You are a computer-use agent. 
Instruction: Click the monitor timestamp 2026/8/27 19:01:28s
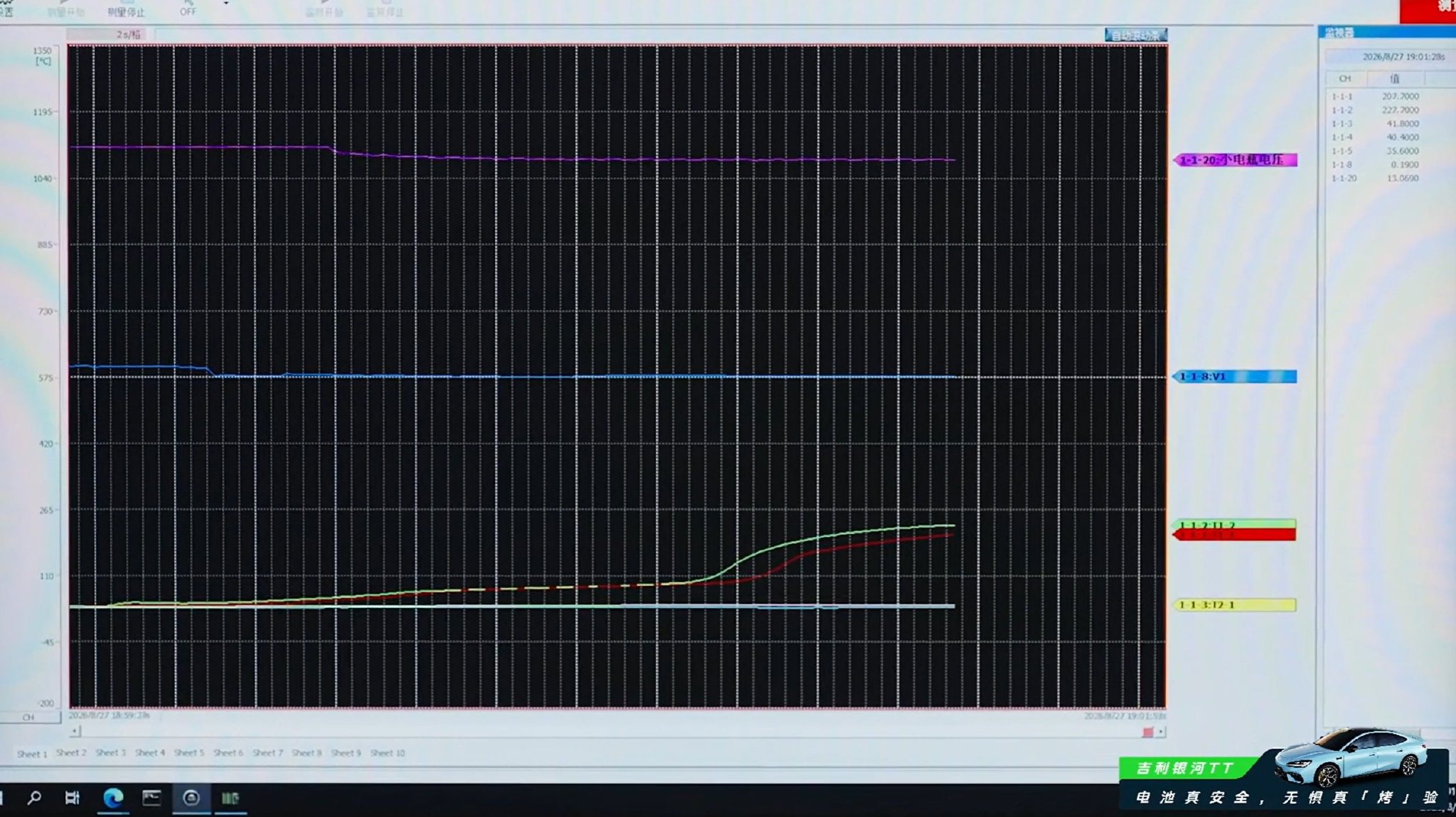pos(1403,56)
